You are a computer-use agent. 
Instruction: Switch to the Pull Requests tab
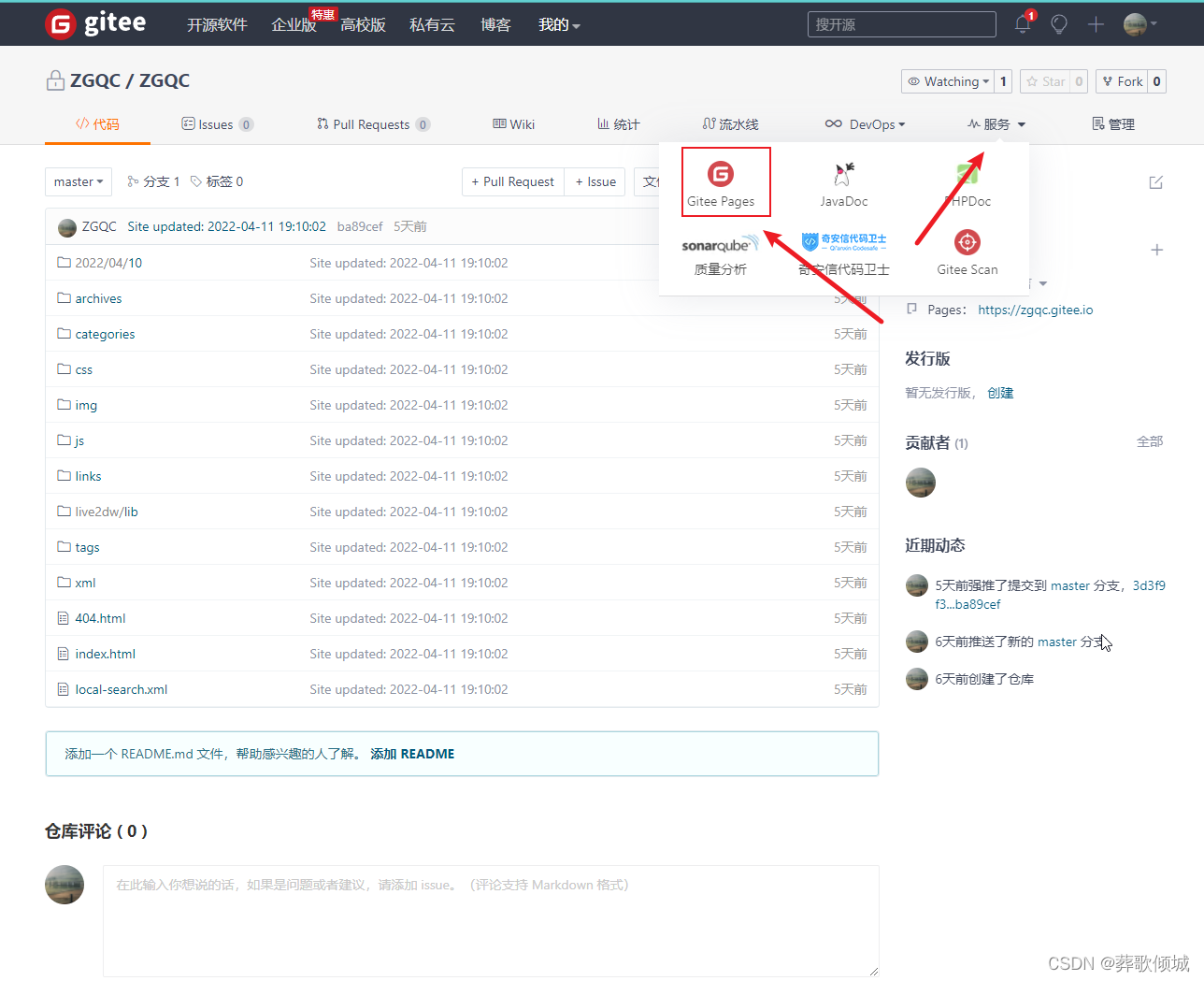pos(373,124)
